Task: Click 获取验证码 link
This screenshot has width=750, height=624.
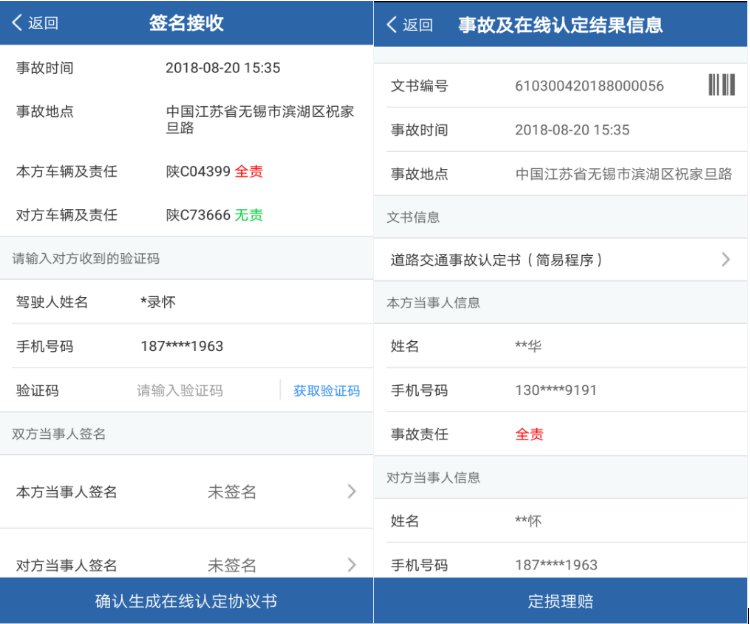Action: (326, 391)
